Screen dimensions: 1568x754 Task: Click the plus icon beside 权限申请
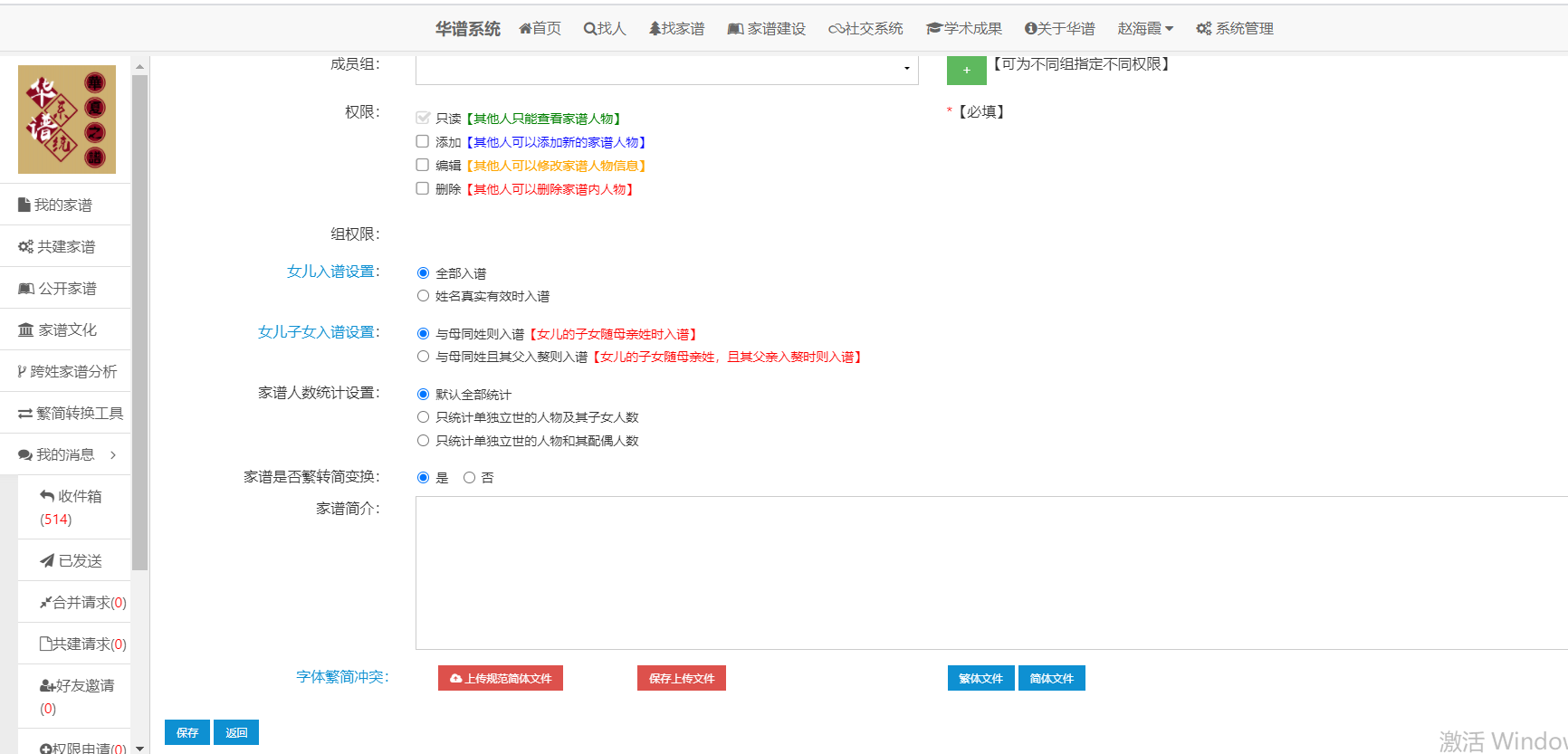pos(45,749)
